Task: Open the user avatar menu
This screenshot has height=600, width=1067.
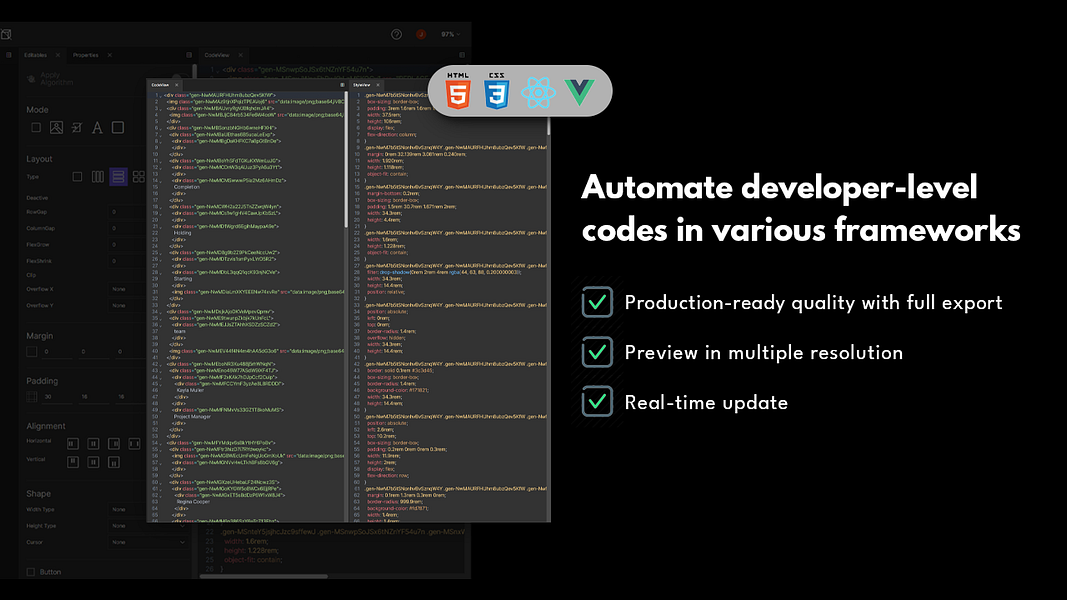Action: 421,34
